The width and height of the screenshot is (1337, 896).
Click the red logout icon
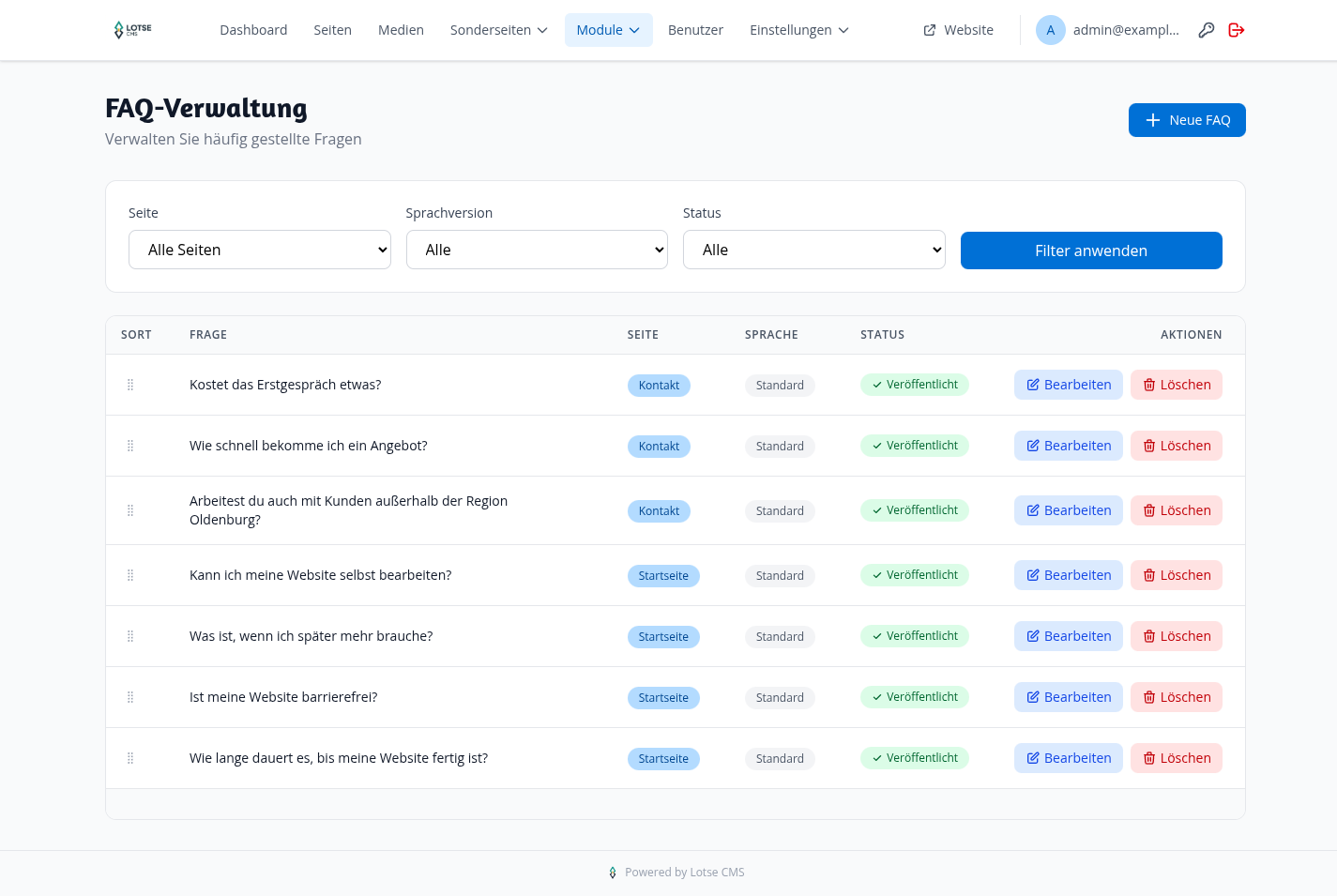[x=1236, y=30]
